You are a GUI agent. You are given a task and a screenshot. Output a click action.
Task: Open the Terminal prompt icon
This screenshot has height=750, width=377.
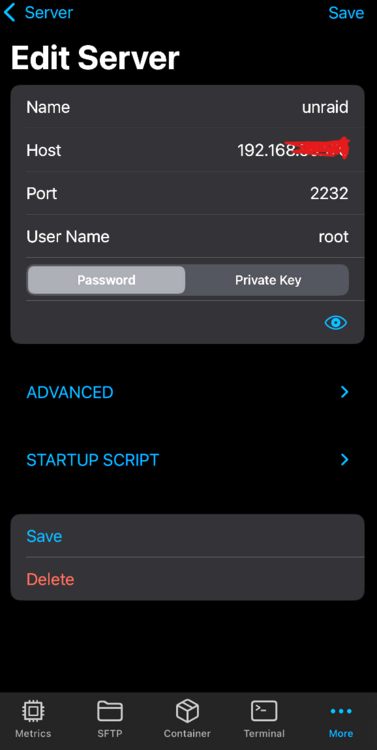pyautogui.click(x=264, y=711)
